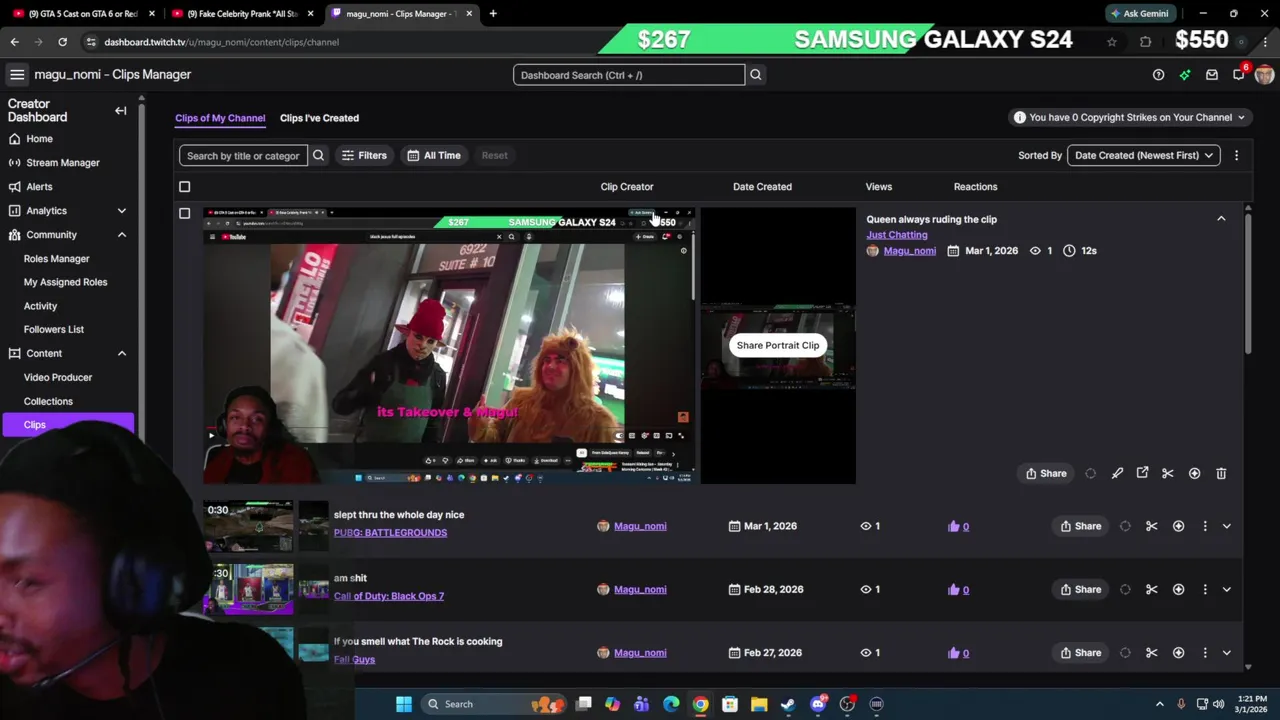Open File Explorer from the taskbar
The height and width of the screenshot is (720, 1280).
pyautogui.click(x=759, y=704)
